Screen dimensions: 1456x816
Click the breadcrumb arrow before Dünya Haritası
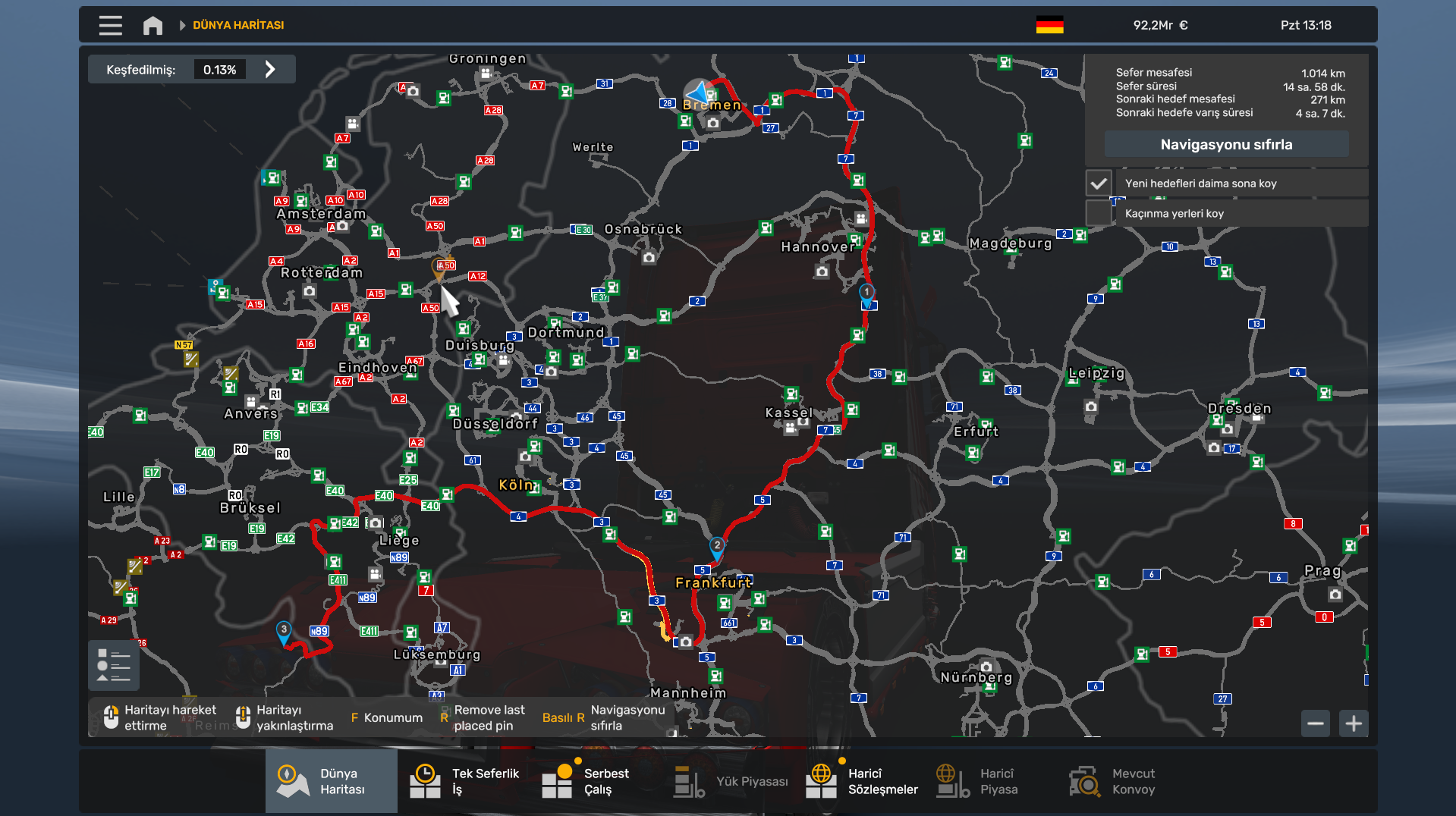(182, 25)
